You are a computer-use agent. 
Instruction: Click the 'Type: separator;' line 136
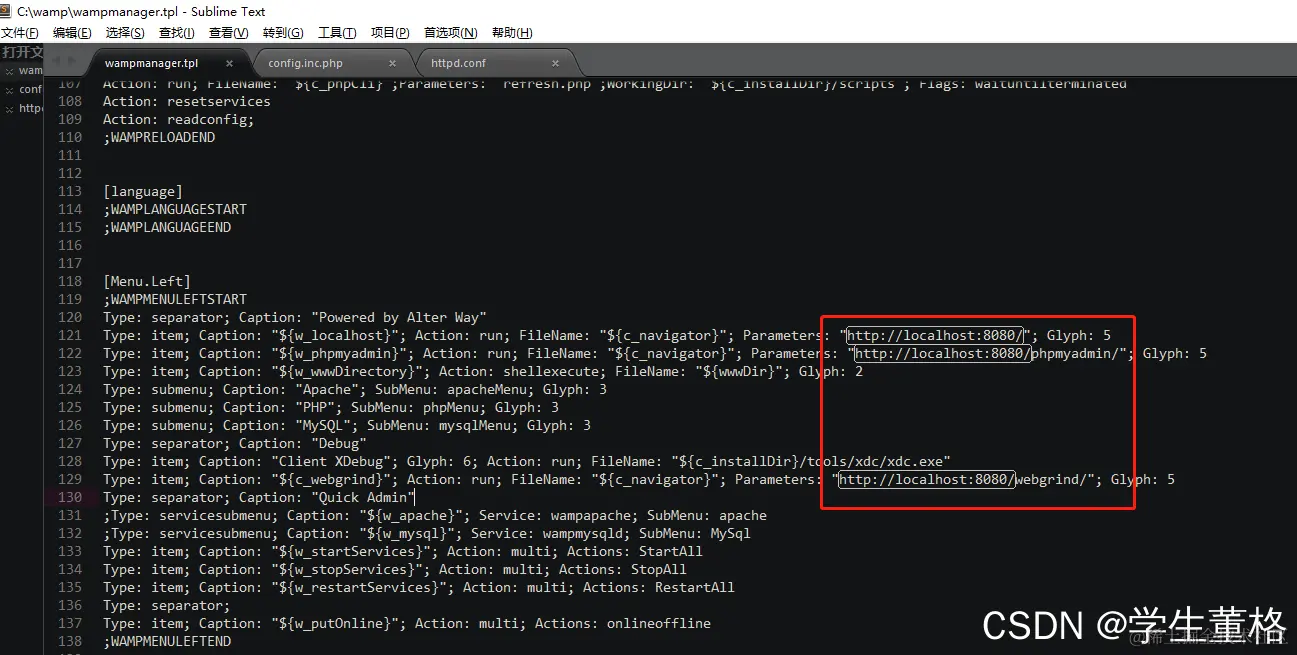[167, 605]
